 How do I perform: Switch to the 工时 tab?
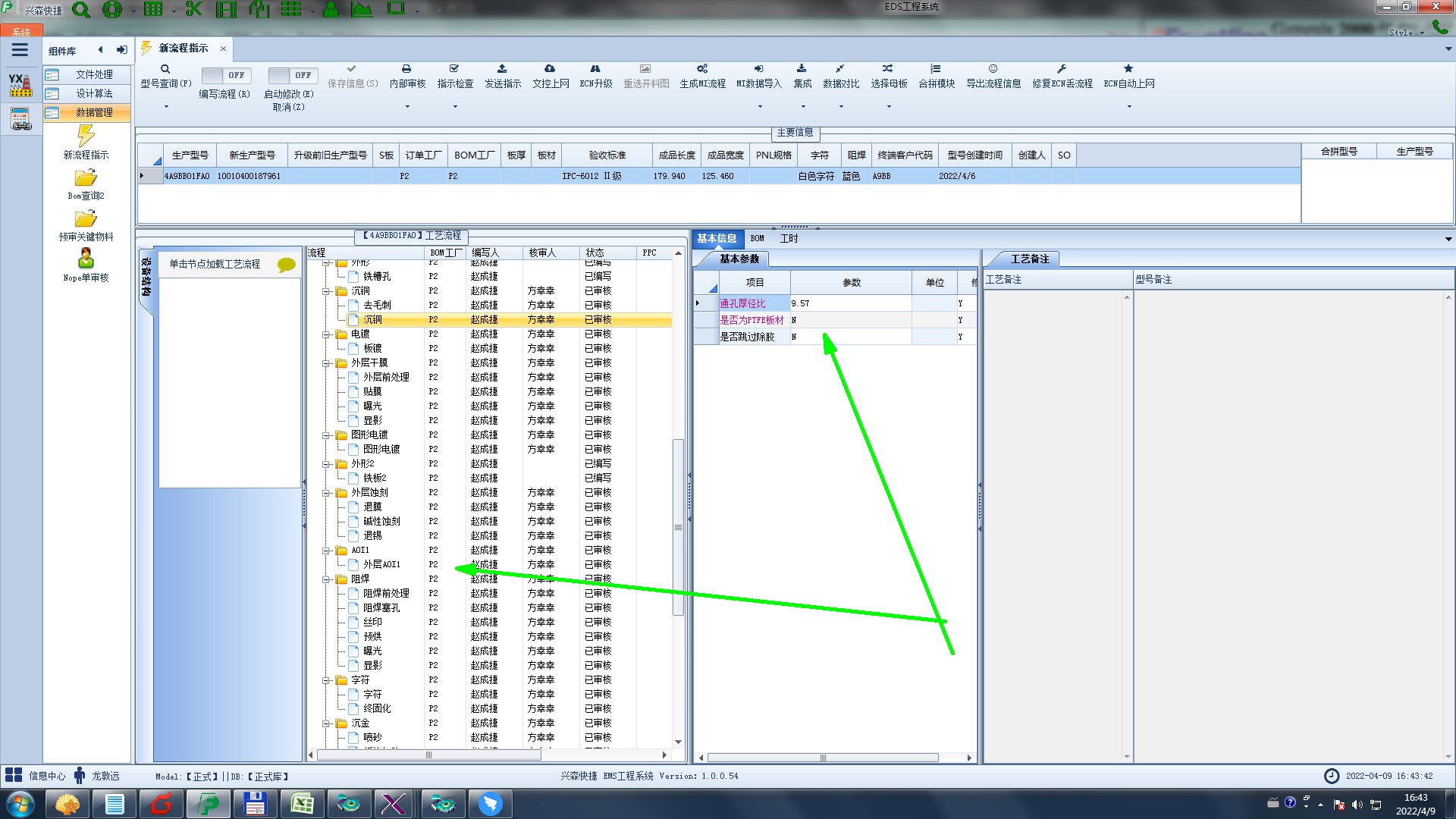point(789,238)
